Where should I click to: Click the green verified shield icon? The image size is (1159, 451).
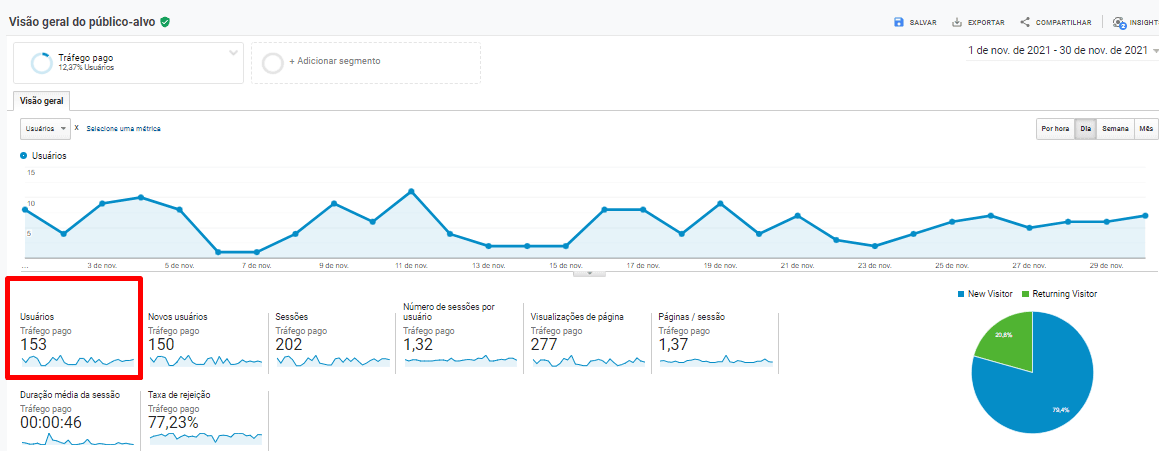click(x=165, y=21)
